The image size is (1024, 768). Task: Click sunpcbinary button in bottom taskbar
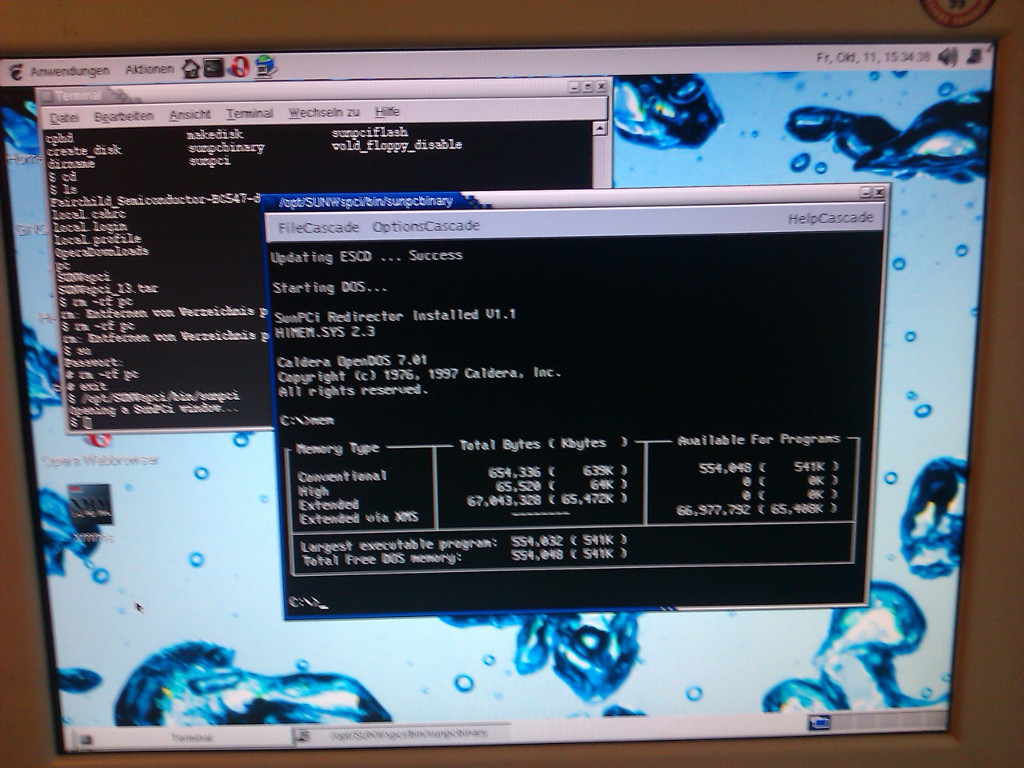tap(402, 734)
